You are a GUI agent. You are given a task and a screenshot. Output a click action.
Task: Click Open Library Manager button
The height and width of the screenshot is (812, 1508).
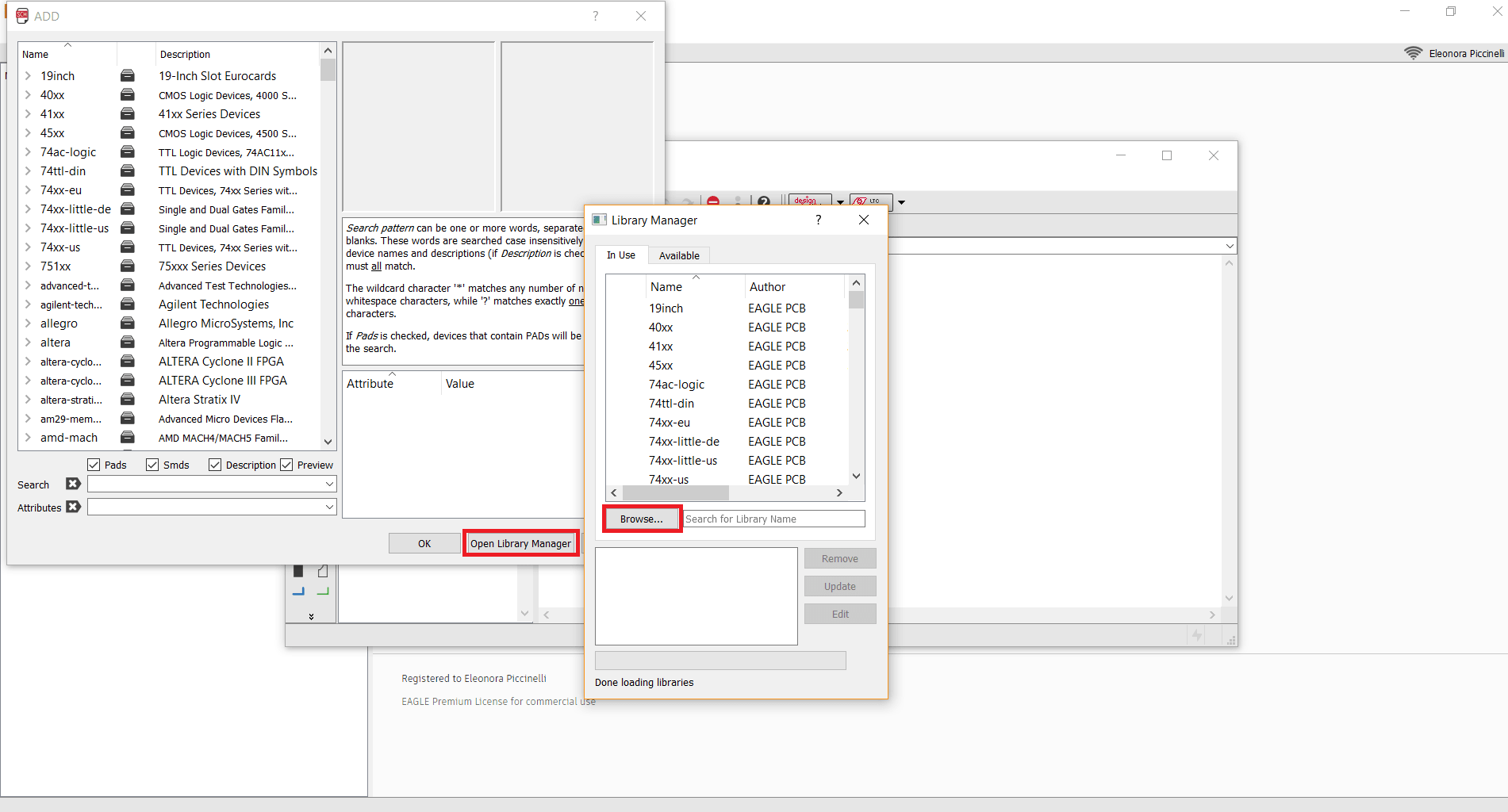click(x=520, y=543)
